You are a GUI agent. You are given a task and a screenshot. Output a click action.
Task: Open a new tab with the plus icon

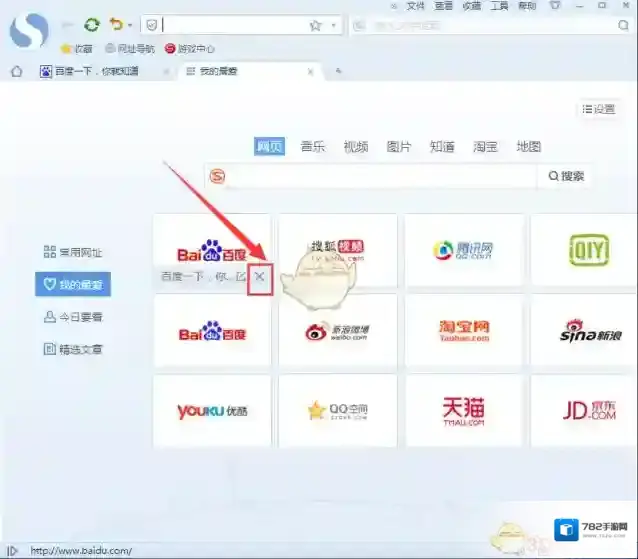339,71
